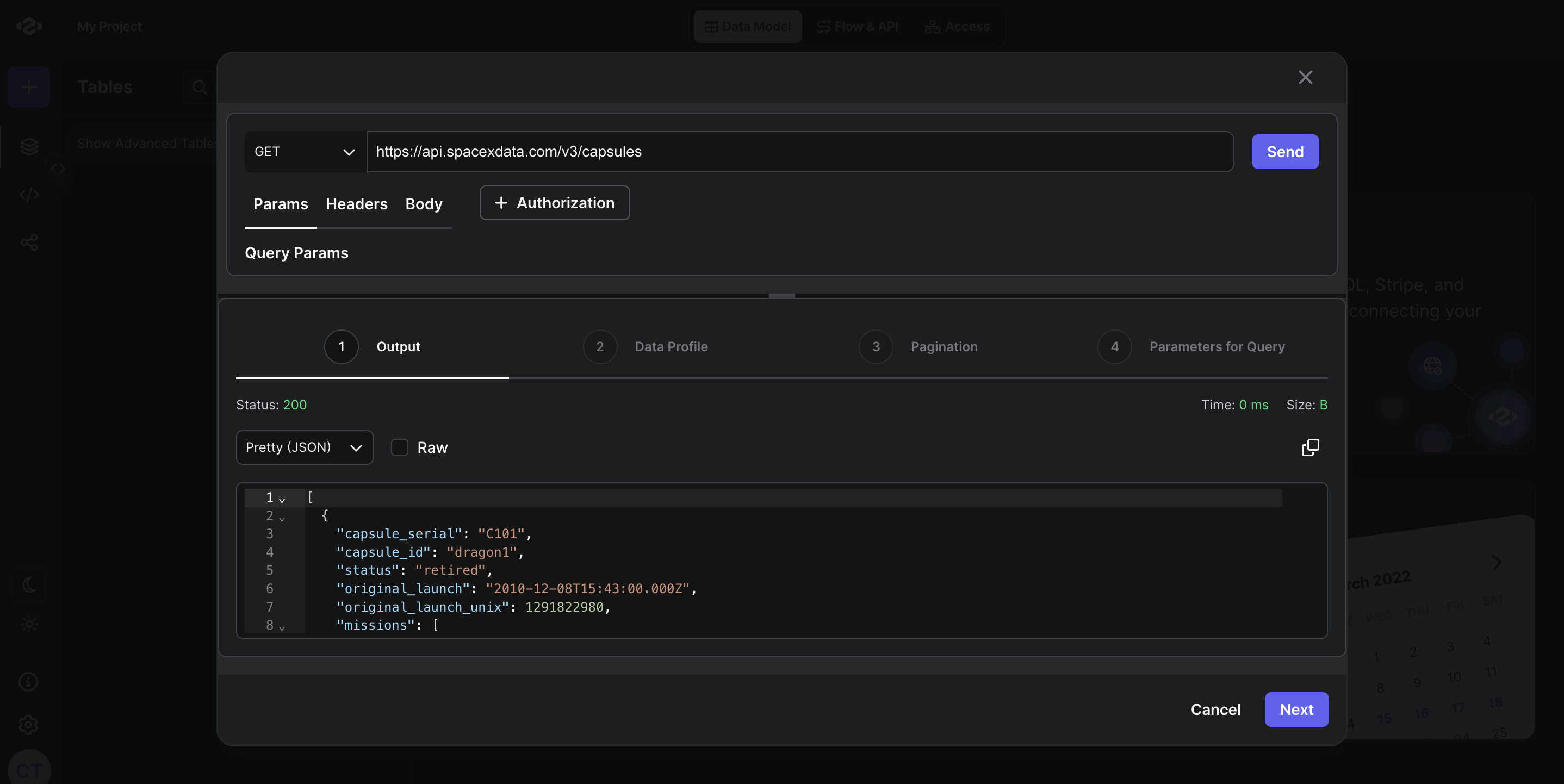
Task: Collapse JSON line 2 fold arrow
Action: point(282,518)
